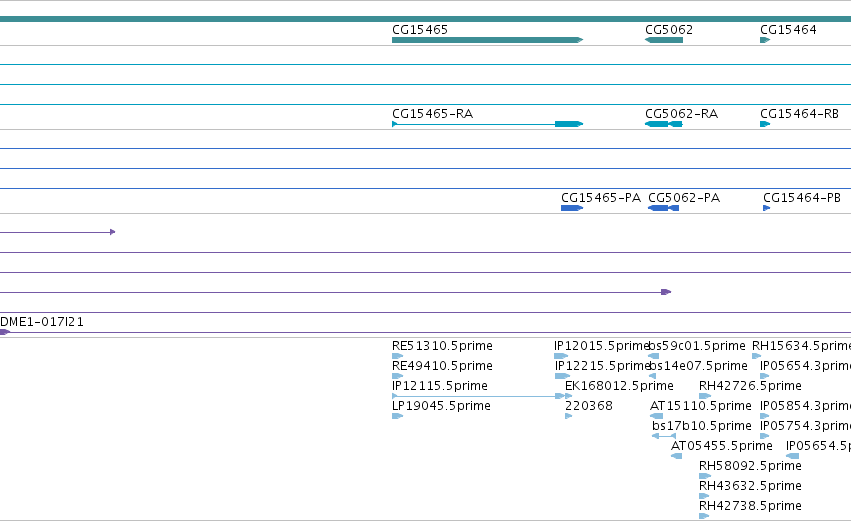Click the RE49410.5prime EST label

pos(442,366)
